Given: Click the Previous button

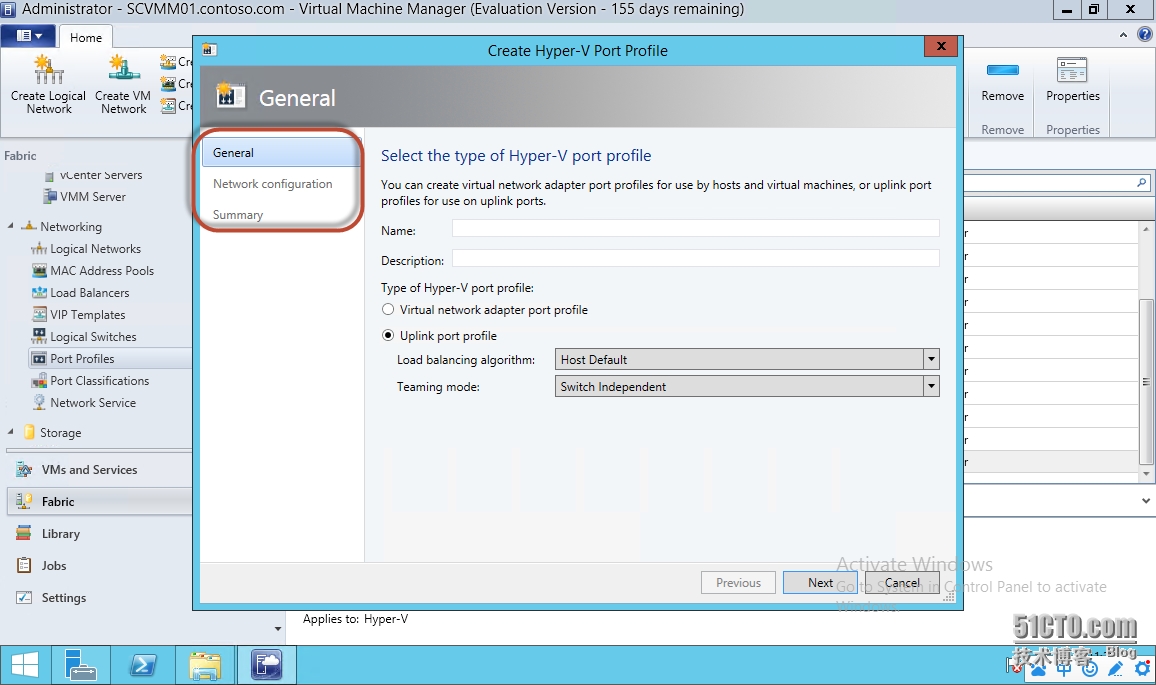Looking at the screenshot, I should pos(738,583).
